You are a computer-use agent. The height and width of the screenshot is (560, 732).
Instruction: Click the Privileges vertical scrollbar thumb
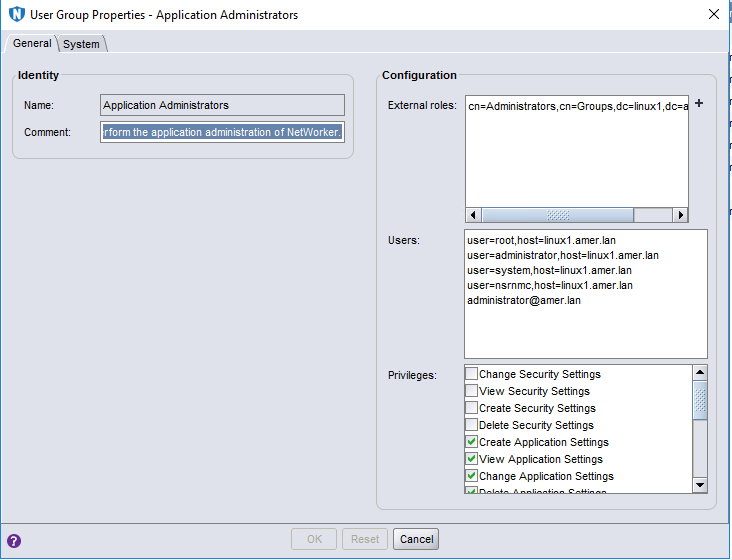tap(700, 402)
